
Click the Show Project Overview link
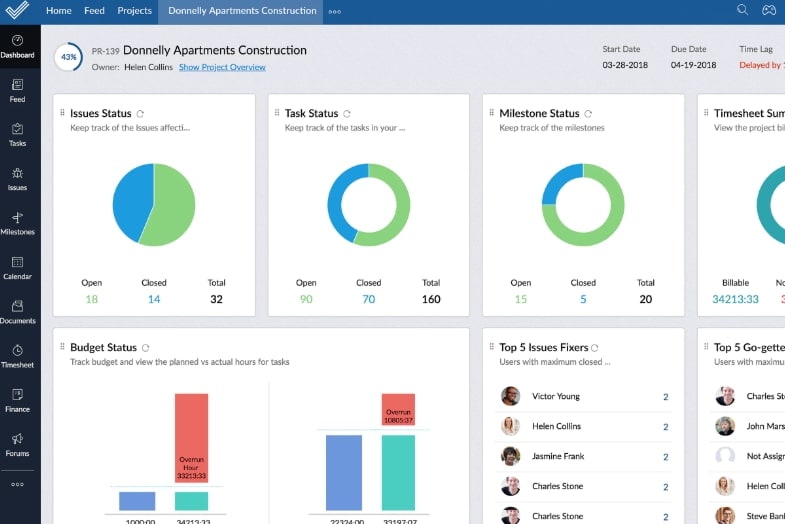point(222,67)
